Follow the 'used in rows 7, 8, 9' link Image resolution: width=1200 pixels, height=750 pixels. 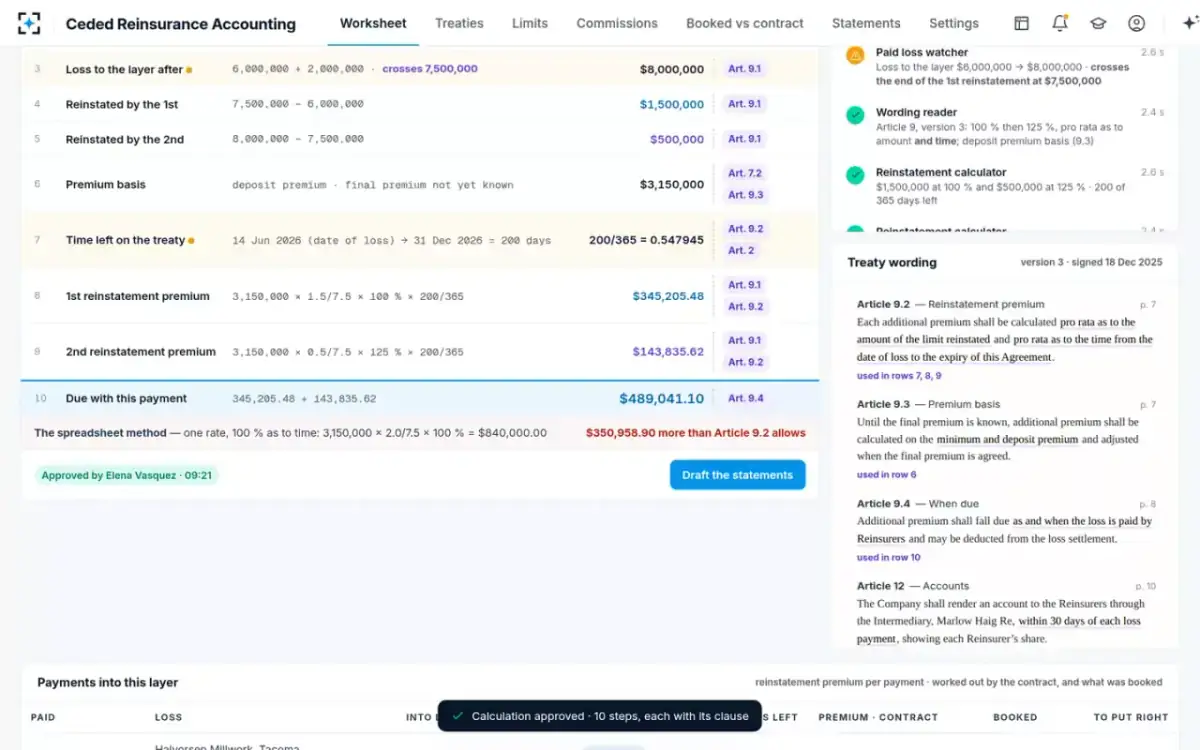[899, 376]
